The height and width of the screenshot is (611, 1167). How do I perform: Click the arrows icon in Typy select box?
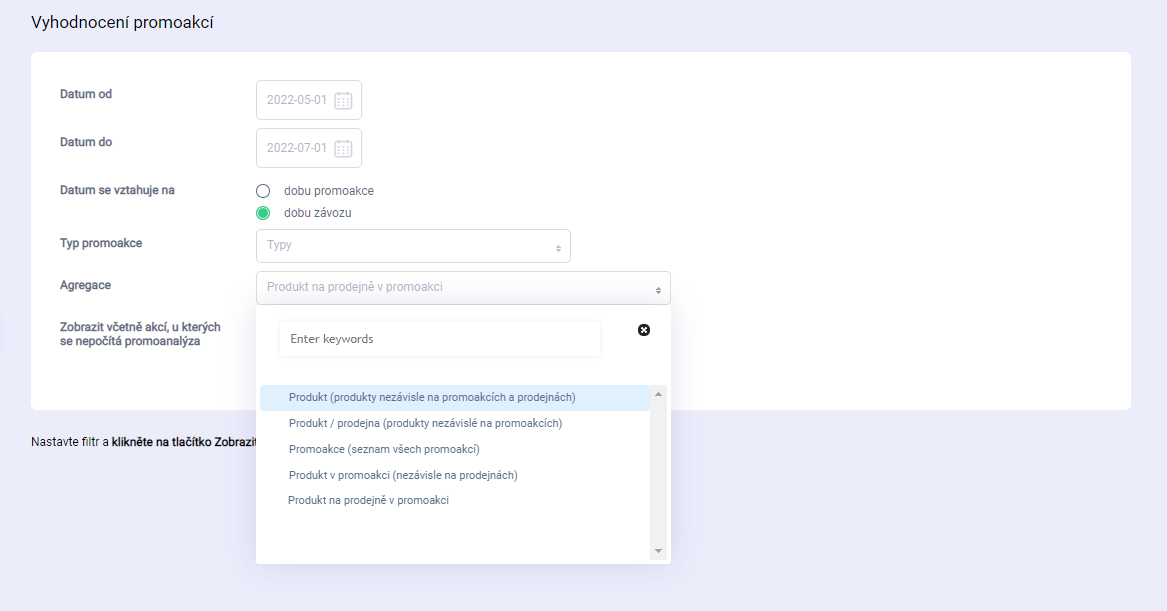[x=559, y=247]
